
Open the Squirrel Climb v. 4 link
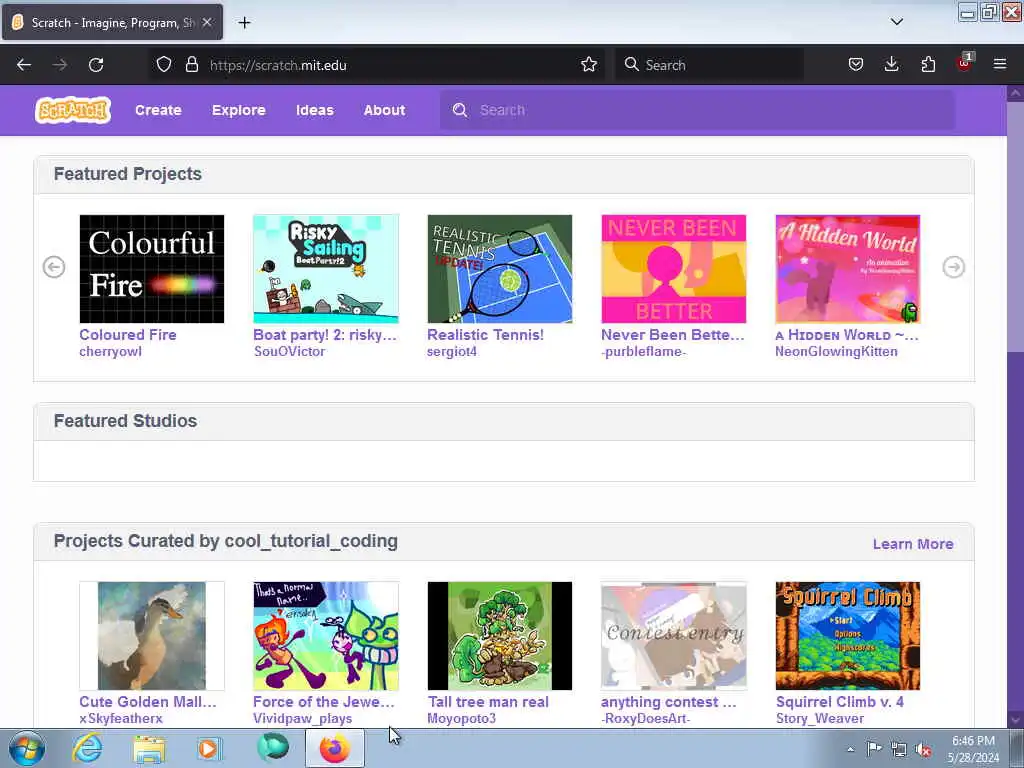[x=840, y=702]
